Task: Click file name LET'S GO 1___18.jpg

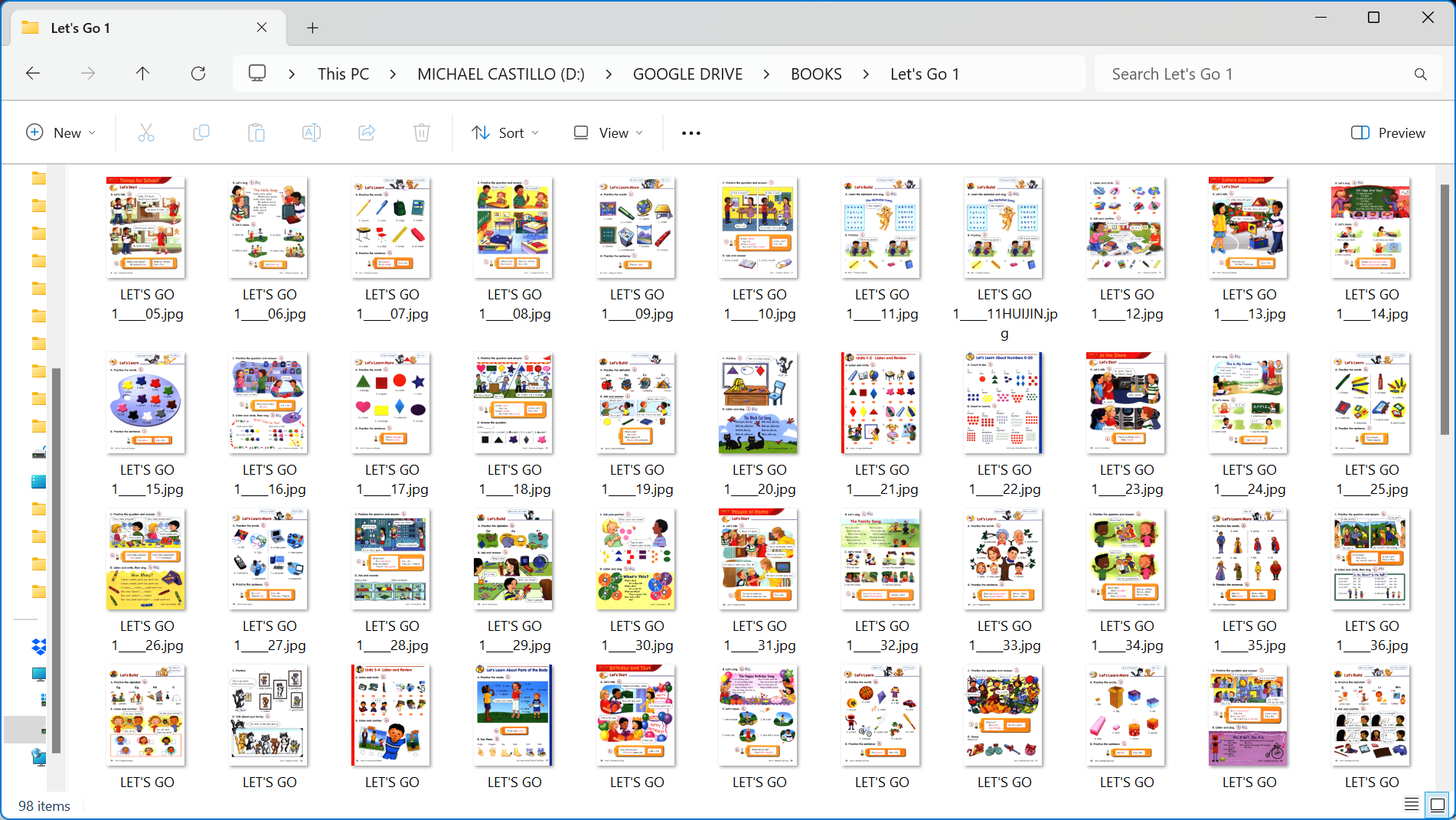Action: point(514,479)
